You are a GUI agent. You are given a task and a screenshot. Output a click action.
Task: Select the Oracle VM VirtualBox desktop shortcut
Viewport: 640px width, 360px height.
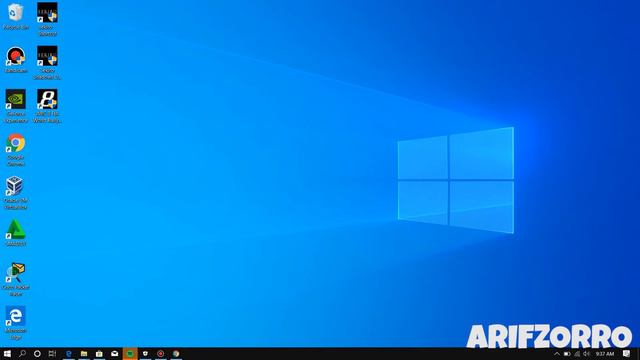(16, 193)
